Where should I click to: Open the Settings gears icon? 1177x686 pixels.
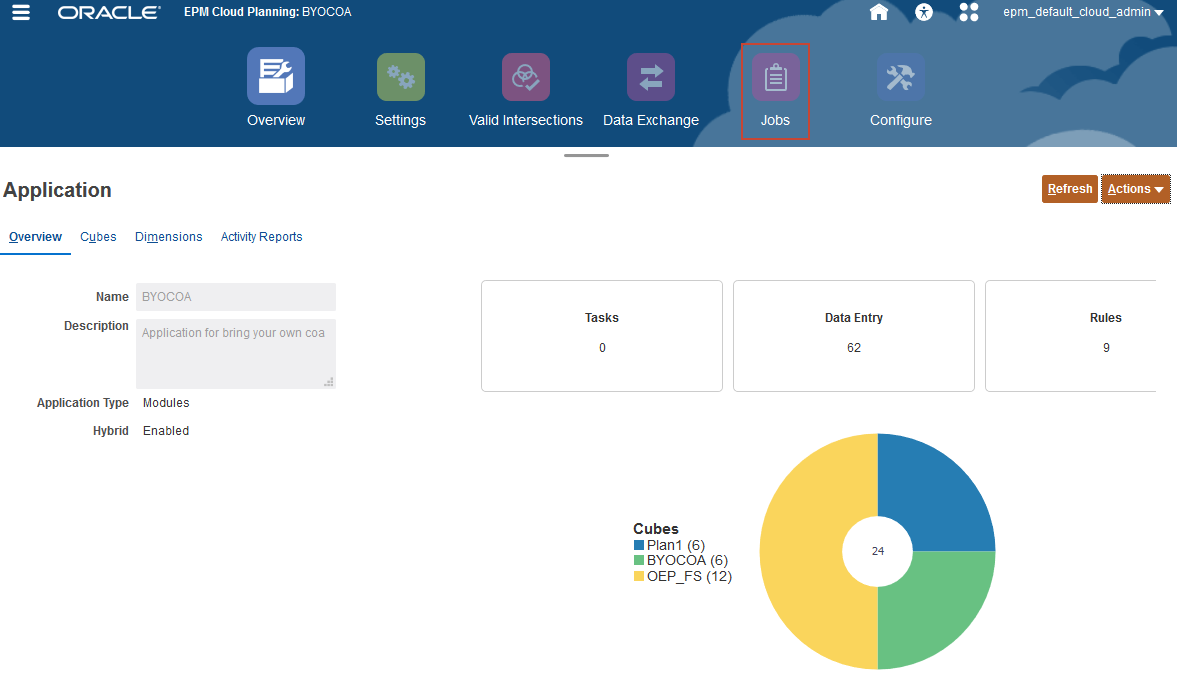click(x=401, y=77)
